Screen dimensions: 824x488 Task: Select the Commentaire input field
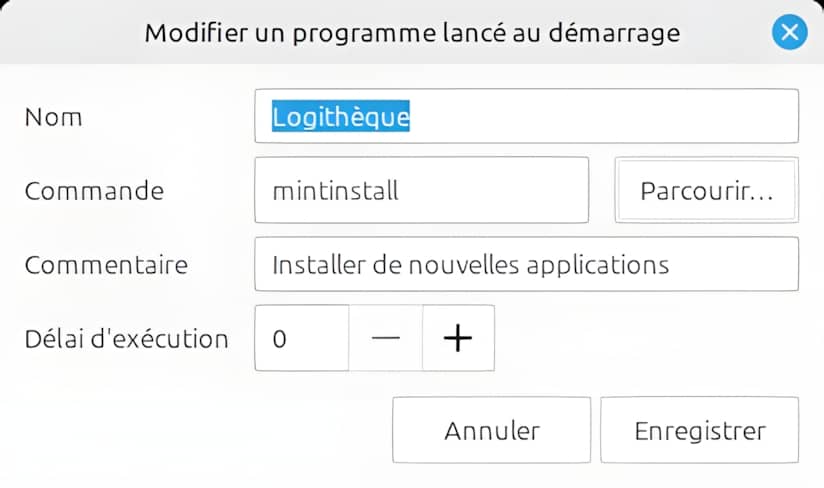tap(526, 265)
